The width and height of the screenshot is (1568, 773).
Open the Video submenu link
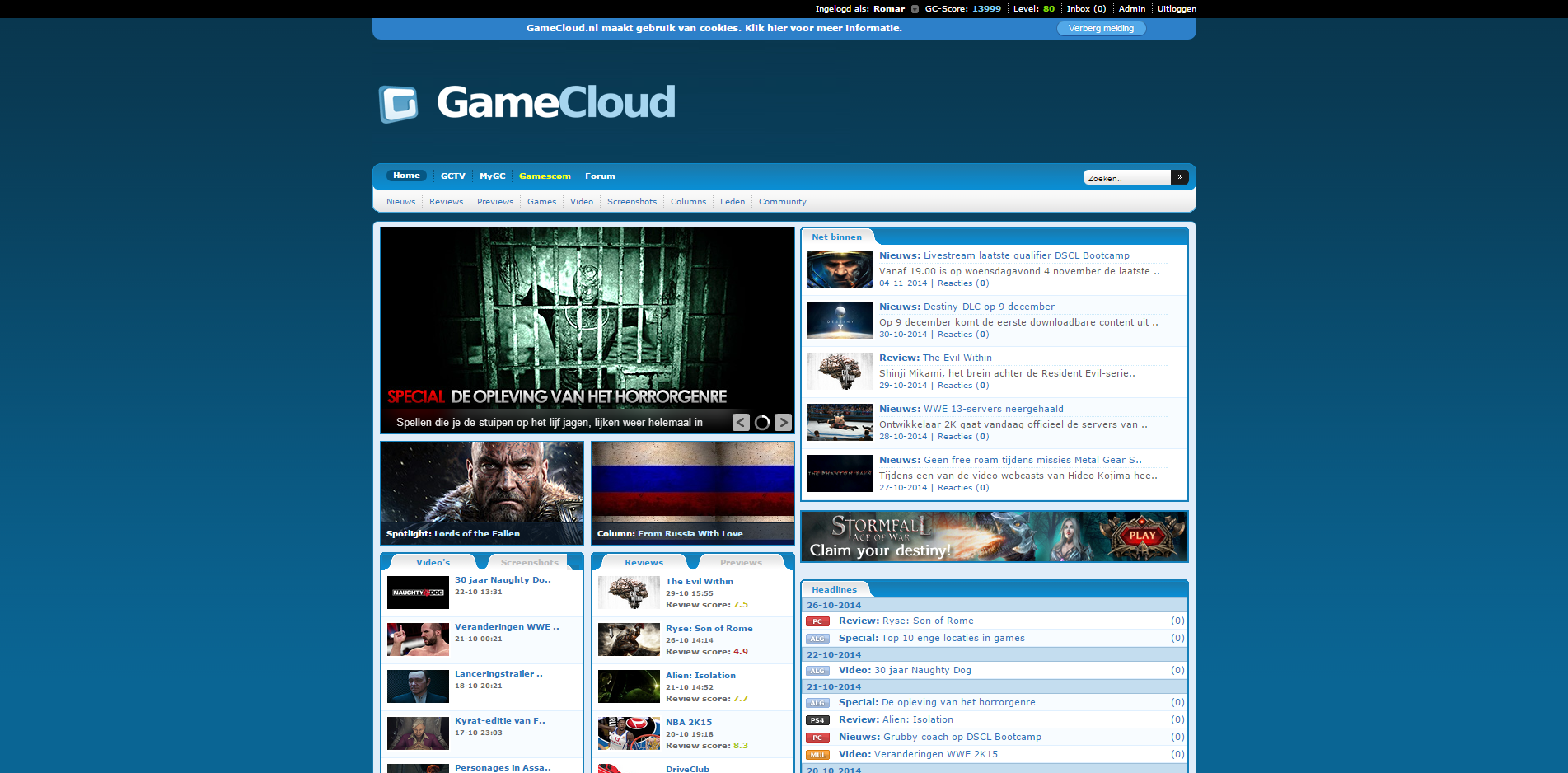click(582, 202)
